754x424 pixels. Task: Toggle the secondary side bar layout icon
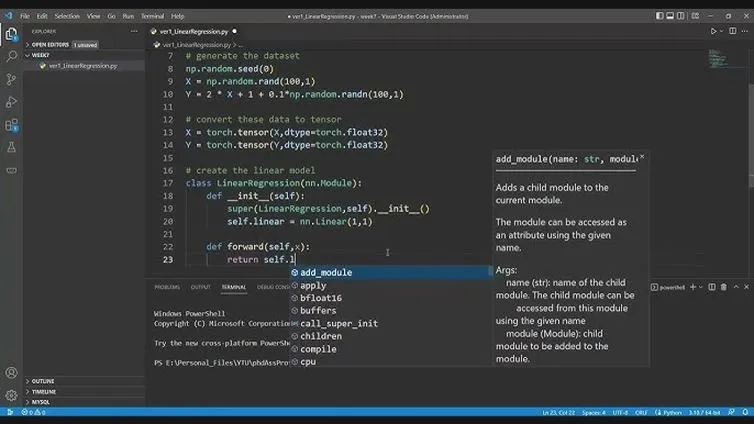[680, 16]
